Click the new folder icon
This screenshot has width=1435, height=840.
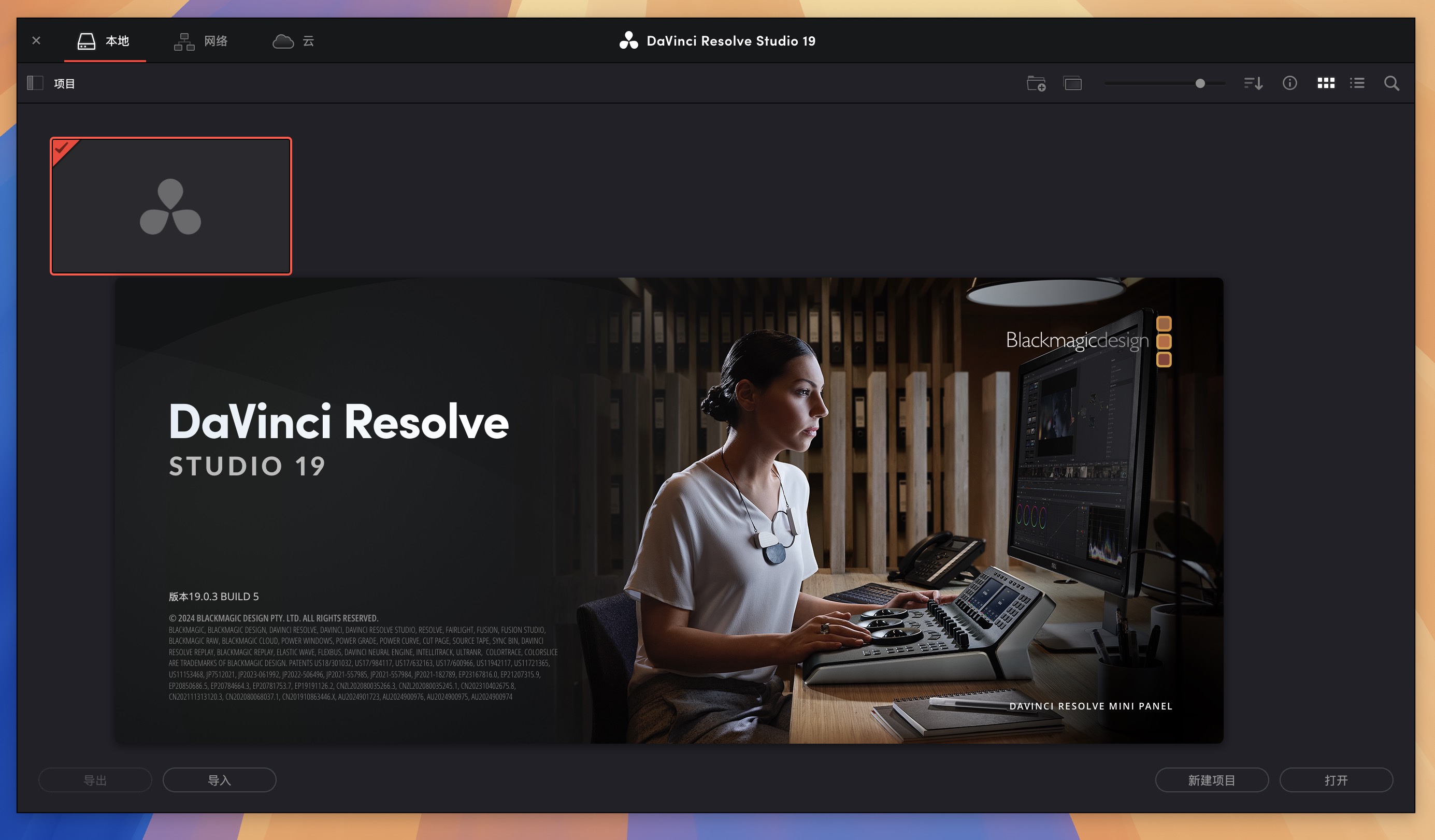pos(1036,84)
